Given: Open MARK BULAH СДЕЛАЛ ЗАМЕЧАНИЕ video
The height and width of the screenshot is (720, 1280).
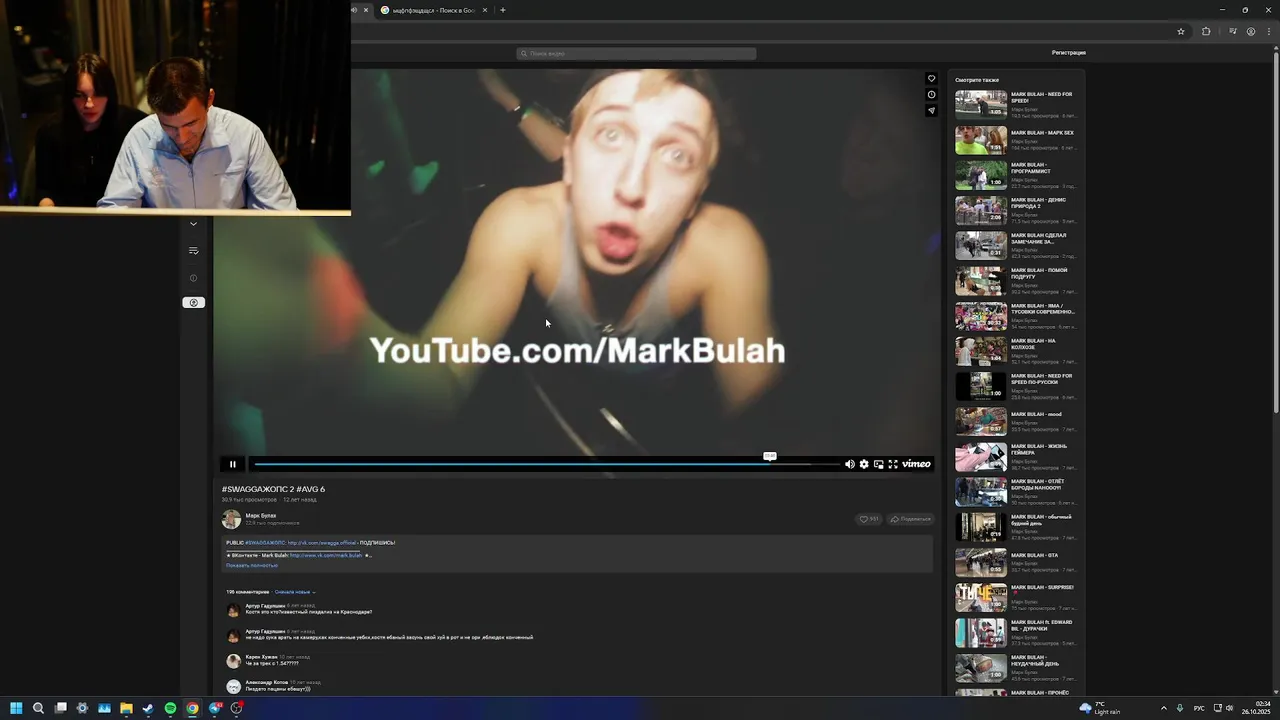Looking at the screenshot, I should [x=1015, y=245].
